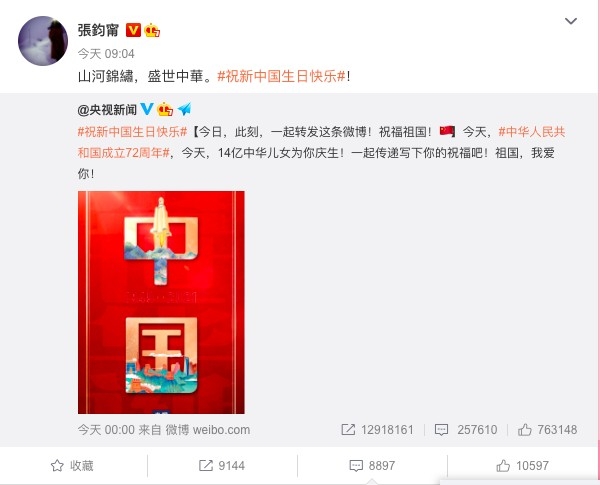Click the blue V badge beside 央视新闻
600x485 pixels.
(147, 109)
